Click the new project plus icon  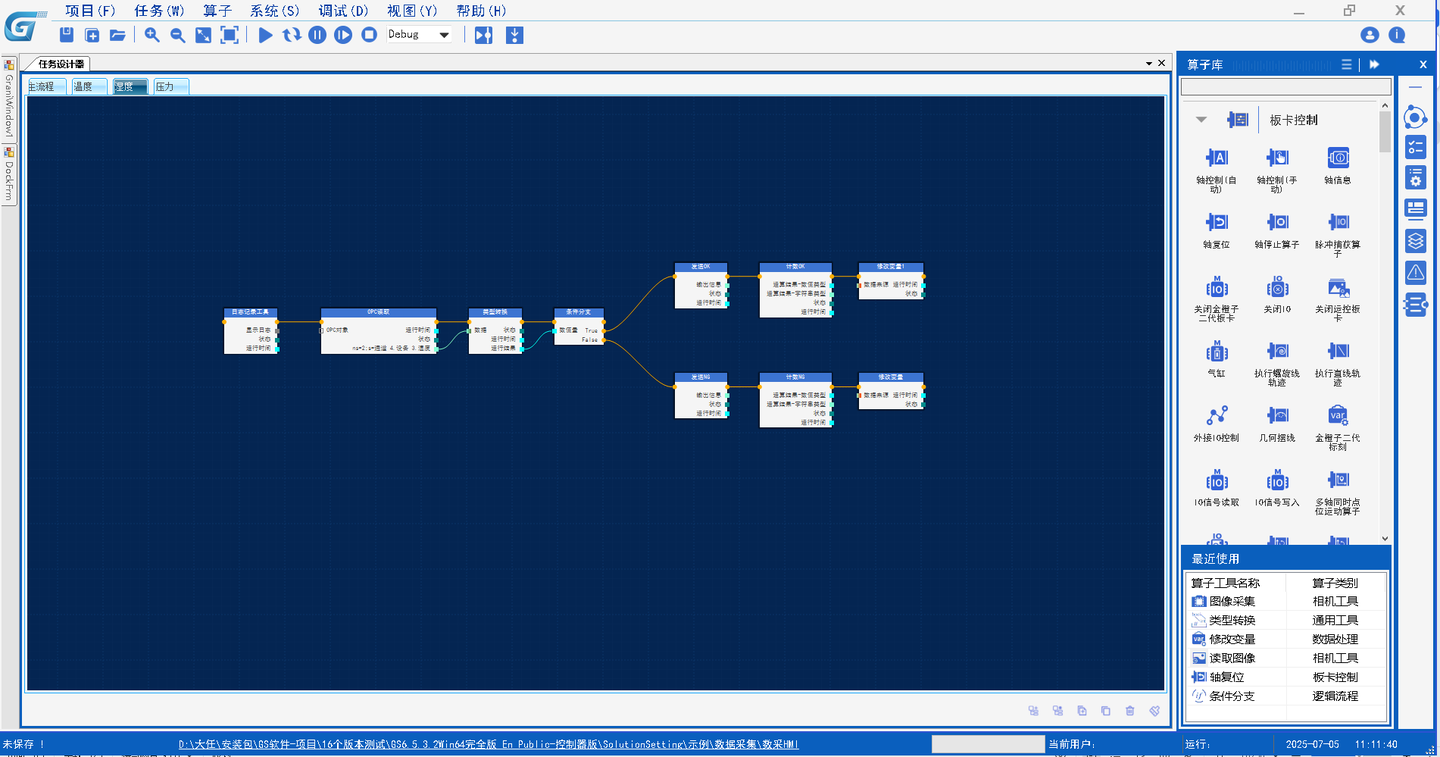[x=92, y=35]
